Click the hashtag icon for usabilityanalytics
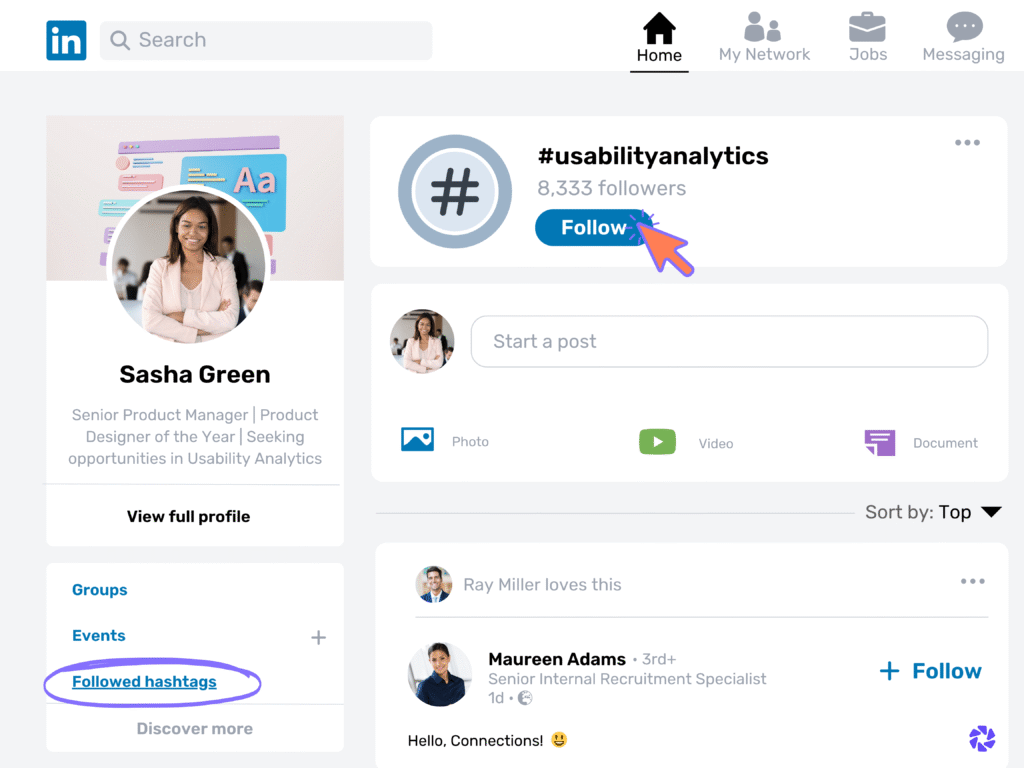Image resolution: width=1024 pixels, height=768 pixels. click(x=455, y=191)
